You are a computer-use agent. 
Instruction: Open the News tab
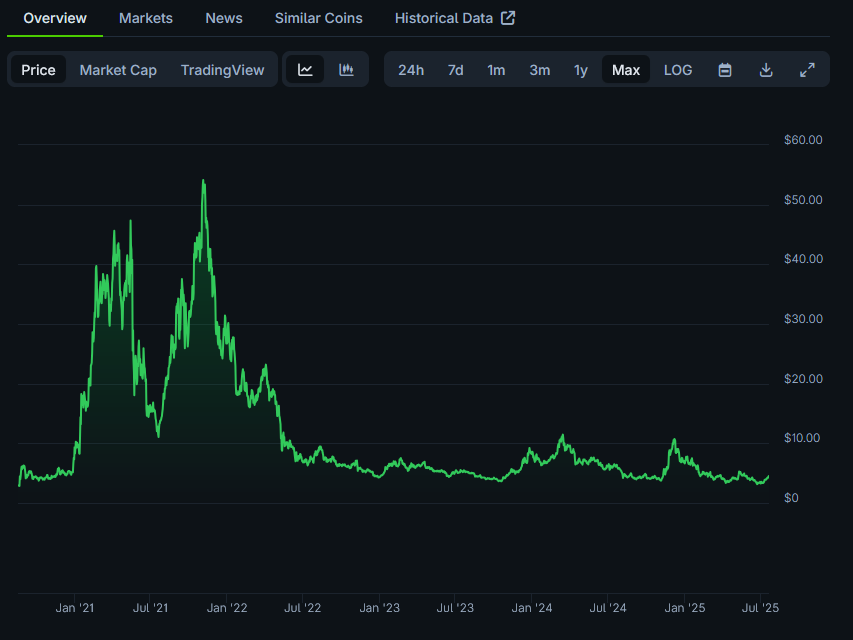coord(224,18)
